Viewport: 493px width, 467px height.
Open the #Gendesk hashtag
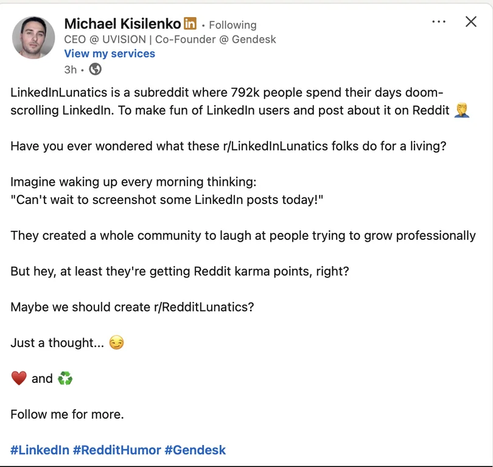tap(195, 450)
